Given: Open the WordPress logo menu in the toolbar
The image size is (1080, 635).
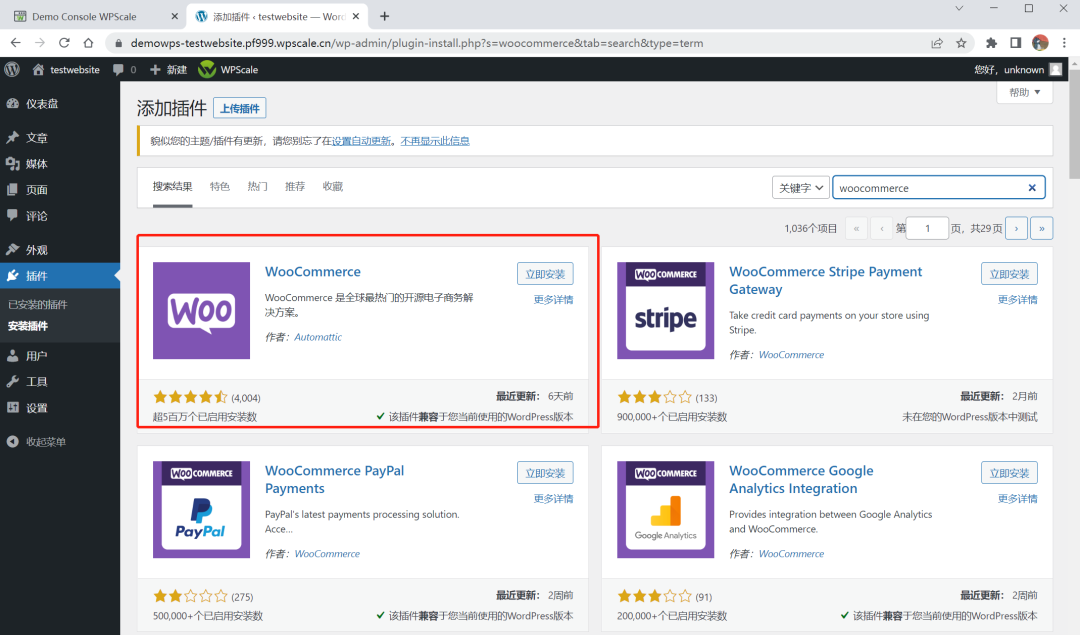Looking at the screenshot, I should 11,69.
